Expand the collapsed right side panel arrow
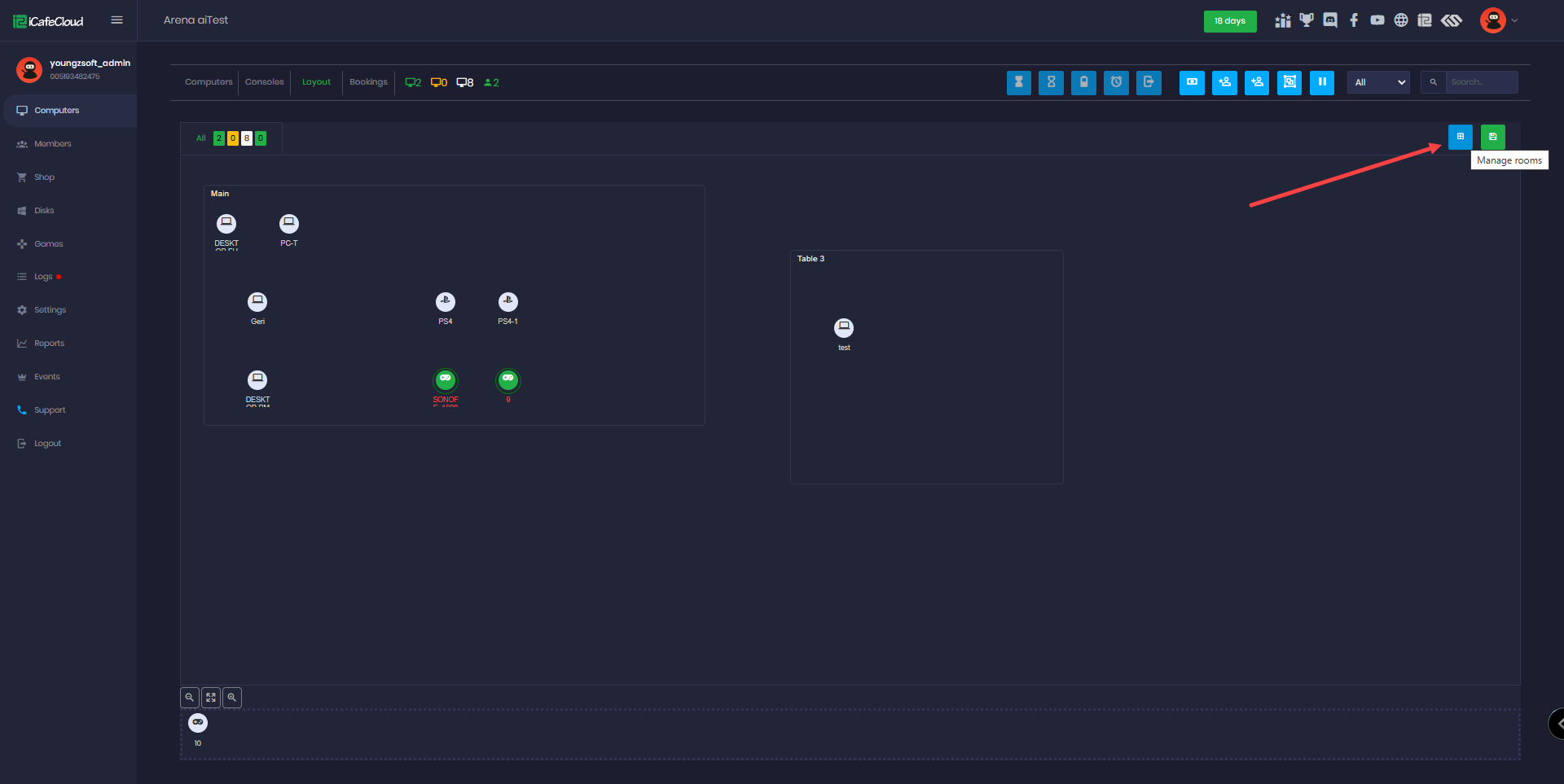The width and height of the screenshot is (1564, 784). pos(1557,724)
